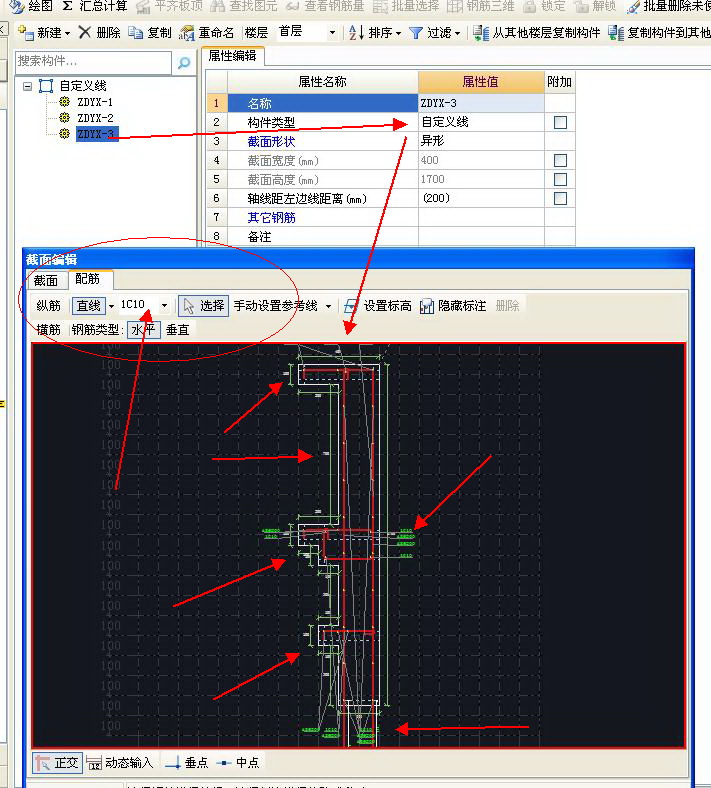711x788 pixels.
Task: Click 复制构件到其他楼层 icon
Action: pos(616,33)
